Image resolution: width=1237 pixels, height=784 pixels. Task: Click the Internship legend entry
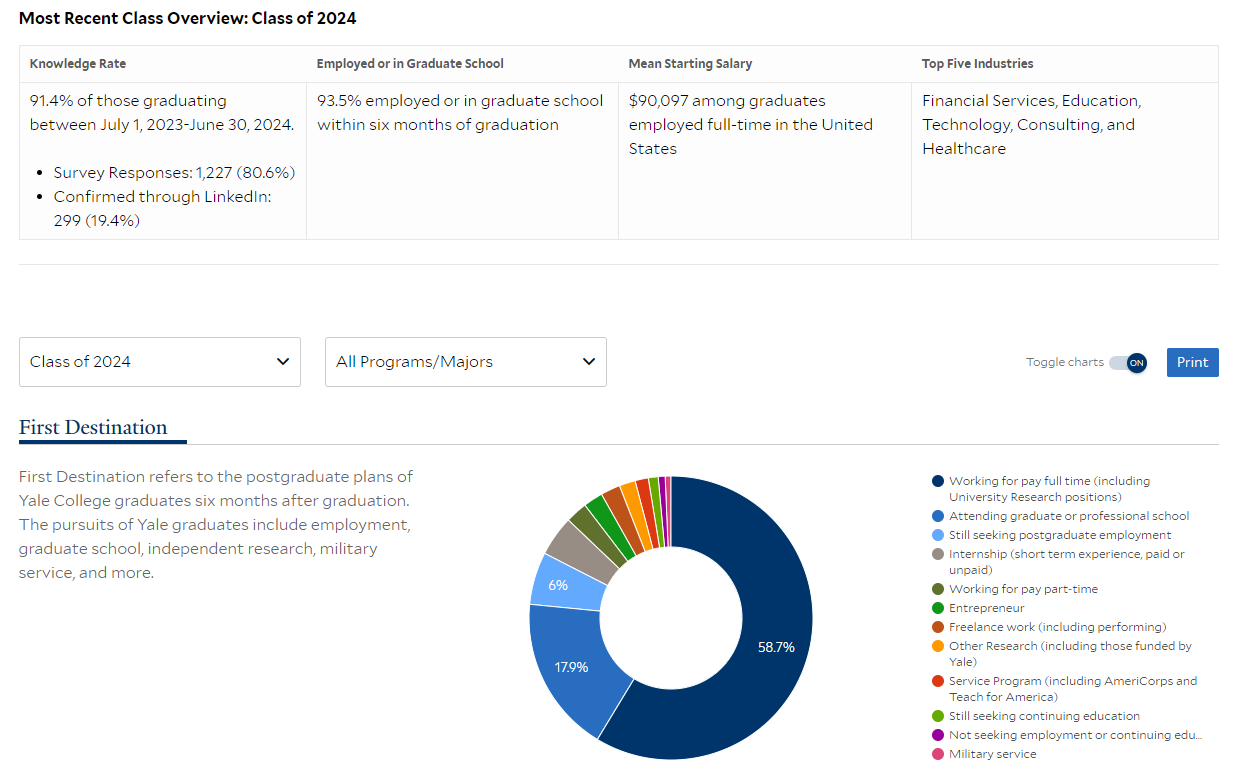click(1066, 554)
